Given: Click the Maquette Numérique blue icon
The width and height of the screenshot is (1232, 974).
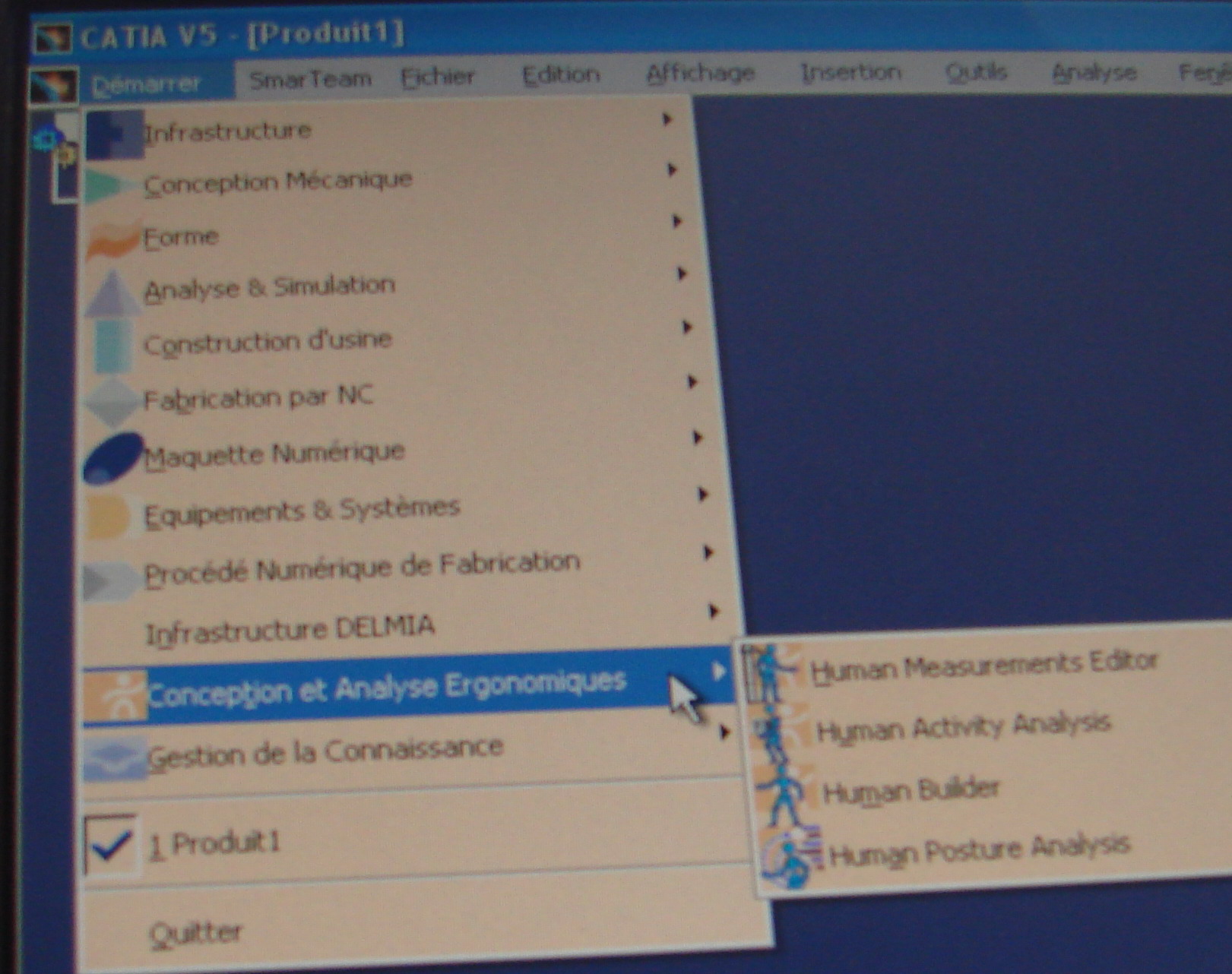Looking at the screenshot, I should click(x=112, y=458).
